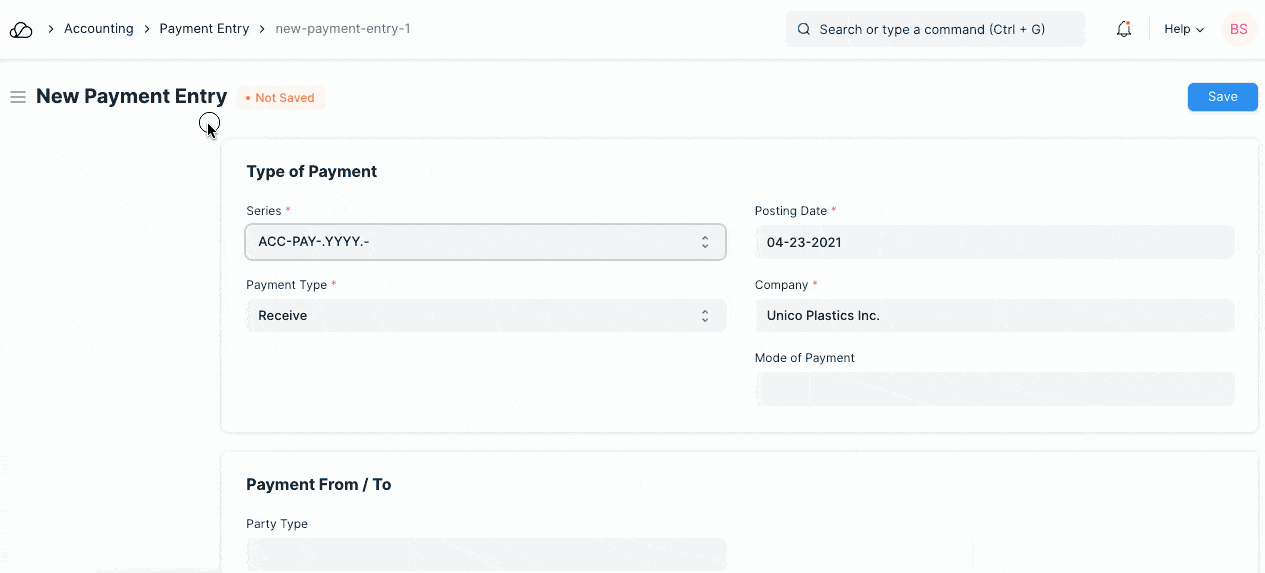Click the Not Saved status indicator
The image size is (1265, 573).
pos(281,98)
